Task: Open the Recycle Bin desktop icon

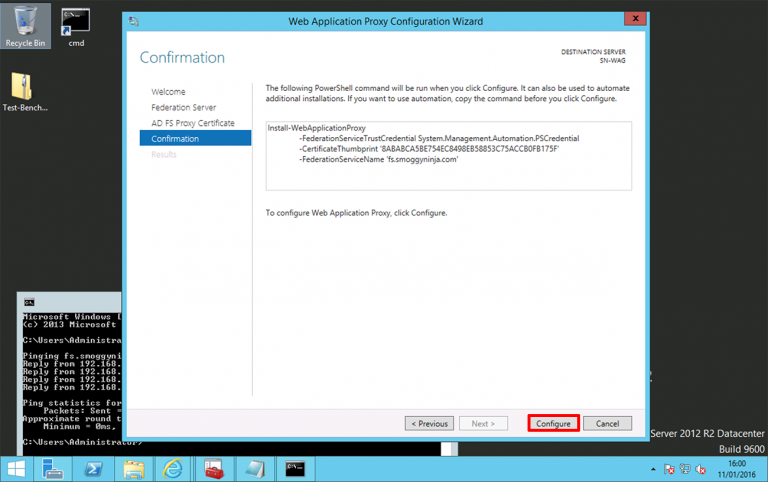Action: 25,26
